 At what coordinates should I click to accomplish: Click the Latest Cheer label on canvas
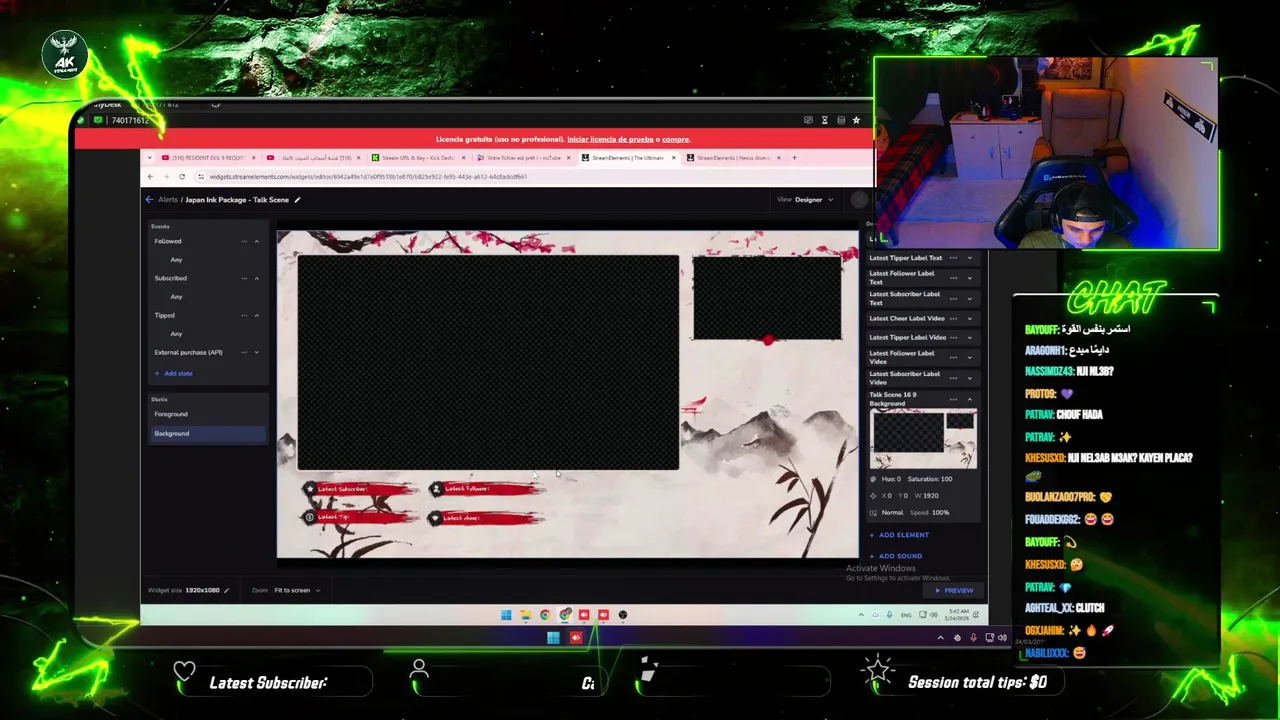(486, 518)
